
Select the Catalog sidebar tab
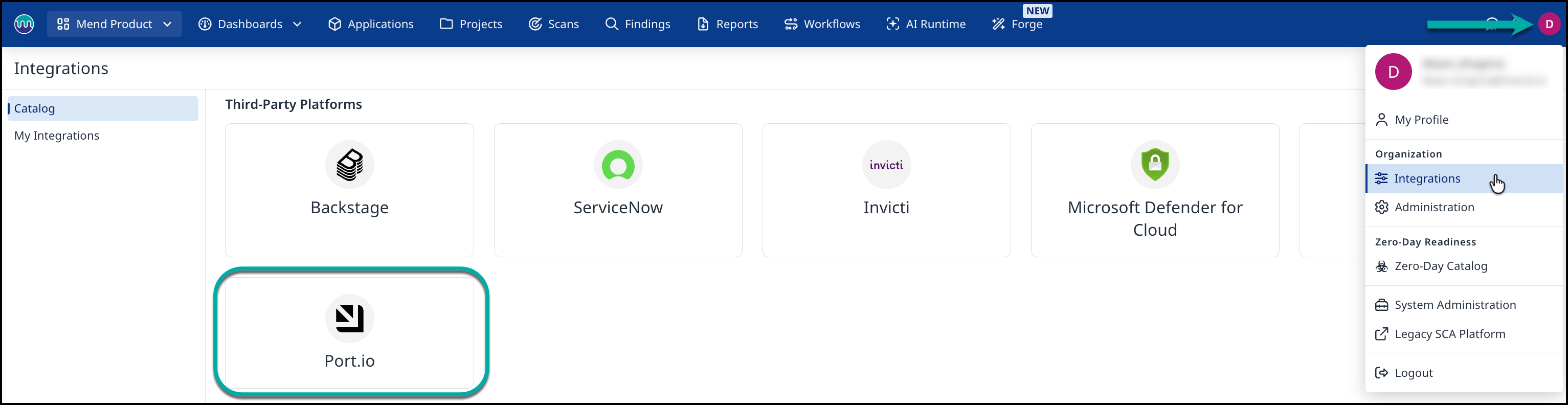pos(103,108)
